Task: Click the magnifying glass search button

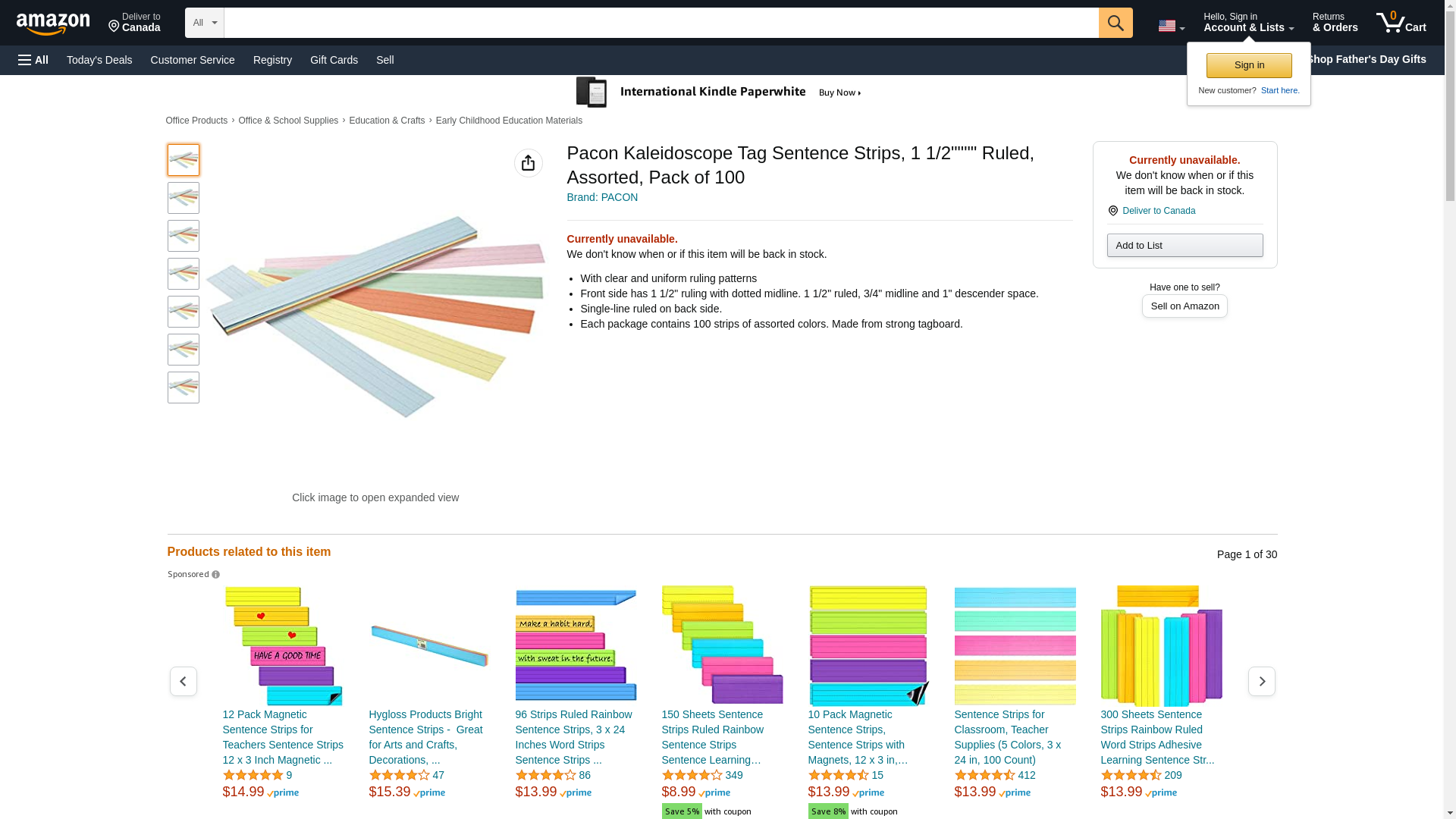Action: click(x=1115, y=23)
